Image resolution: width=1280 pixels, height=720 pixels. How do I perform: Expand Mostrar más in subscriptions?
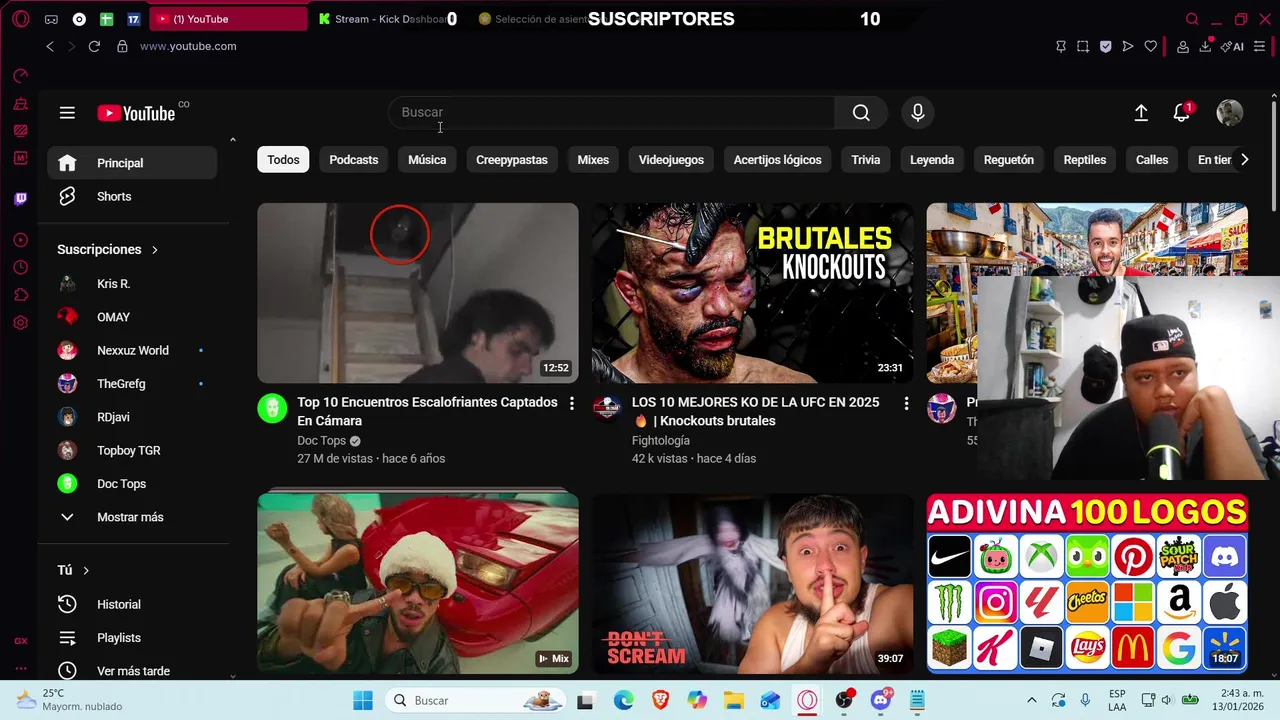[x=132, y=517]
